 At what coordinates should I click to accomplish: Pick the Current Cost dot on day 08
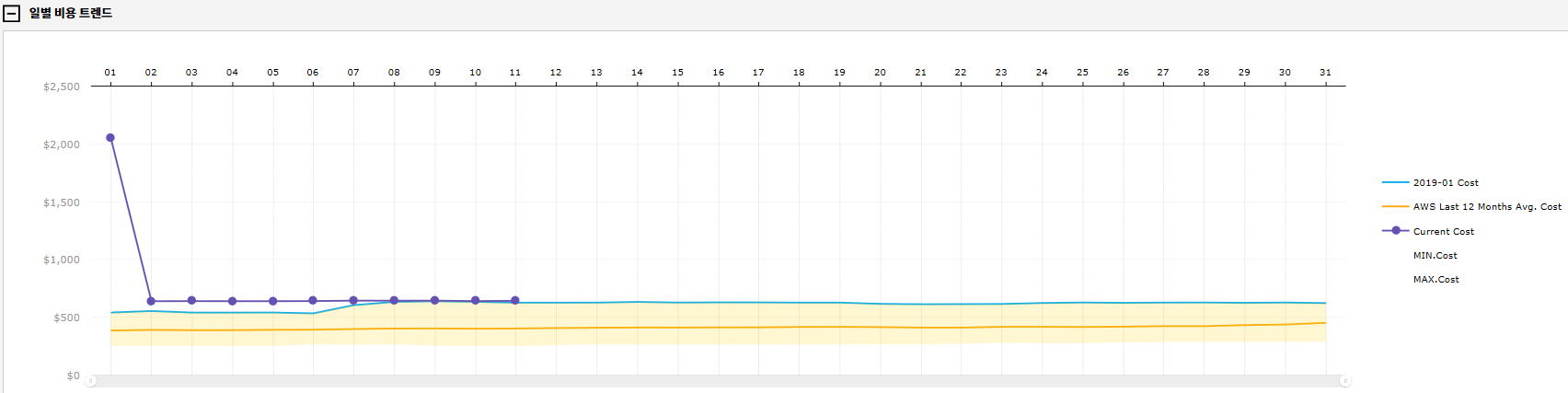(394, 301)
